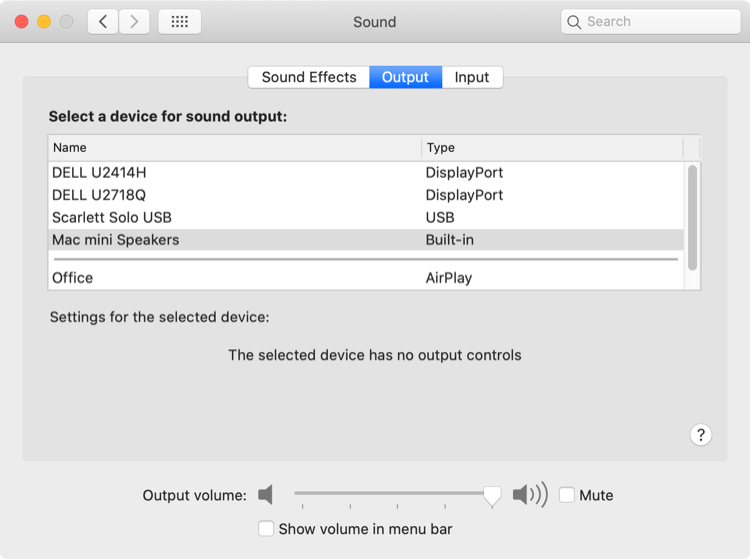Click the search magnifying glass icon
The image size is (750, 559).
[574, 21]
